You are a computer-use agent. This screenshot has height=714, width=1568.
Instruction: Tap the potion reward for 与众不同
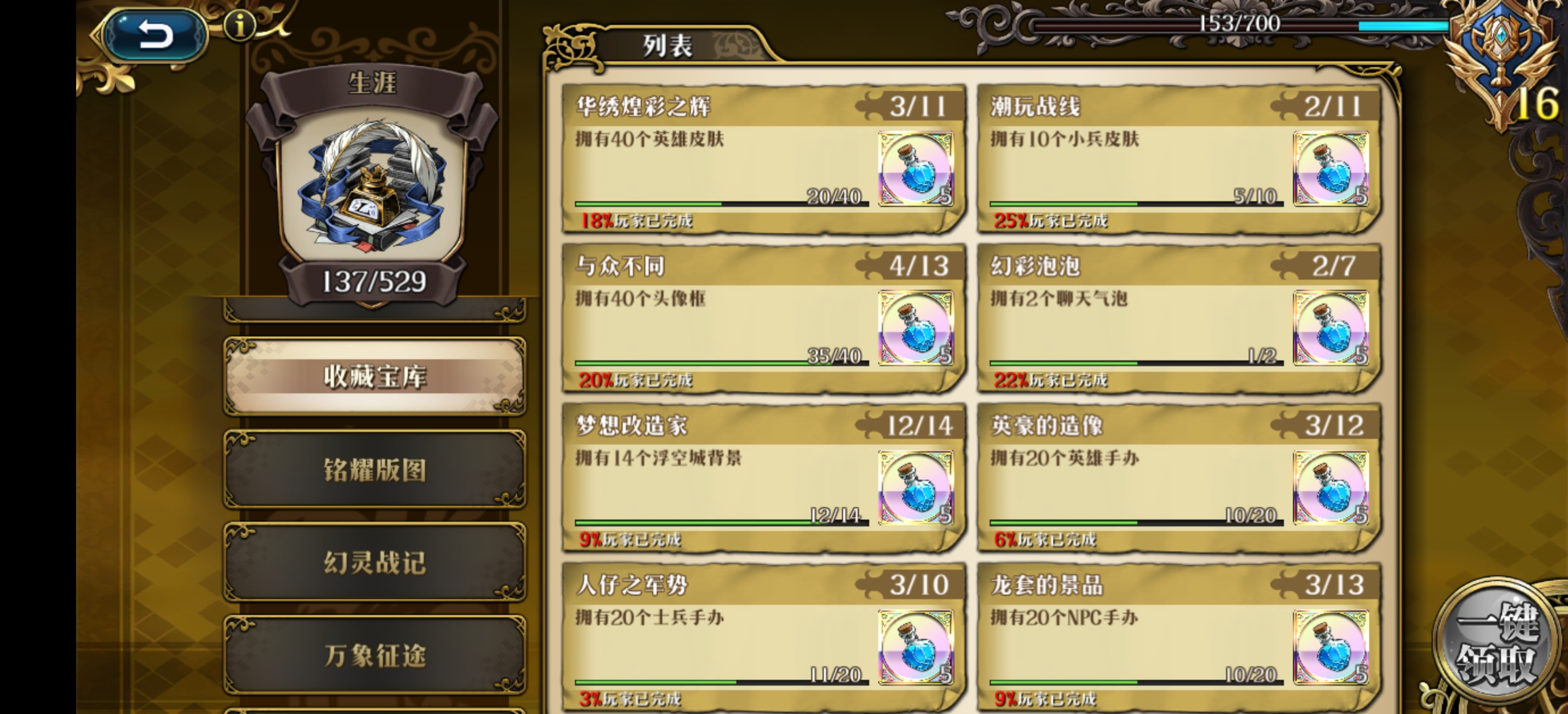(915, 329)
